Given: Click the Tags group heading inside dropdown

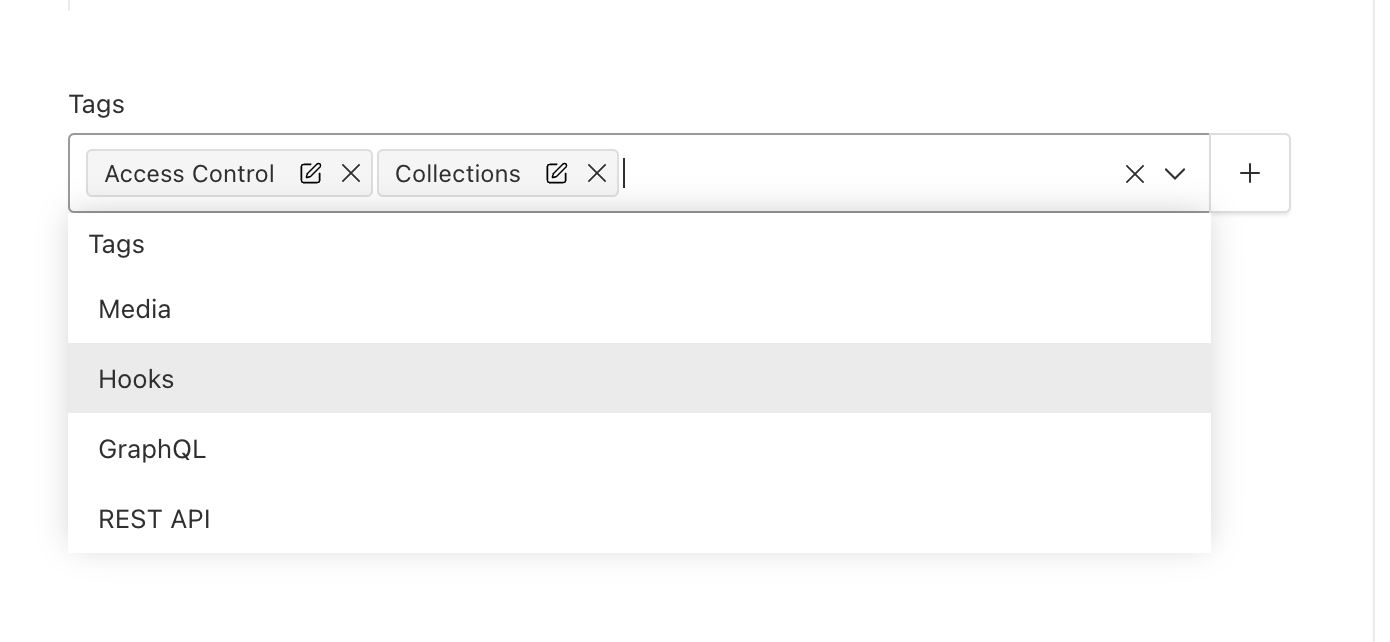Looking at the screenshot, I should click(x=117, y=244).
